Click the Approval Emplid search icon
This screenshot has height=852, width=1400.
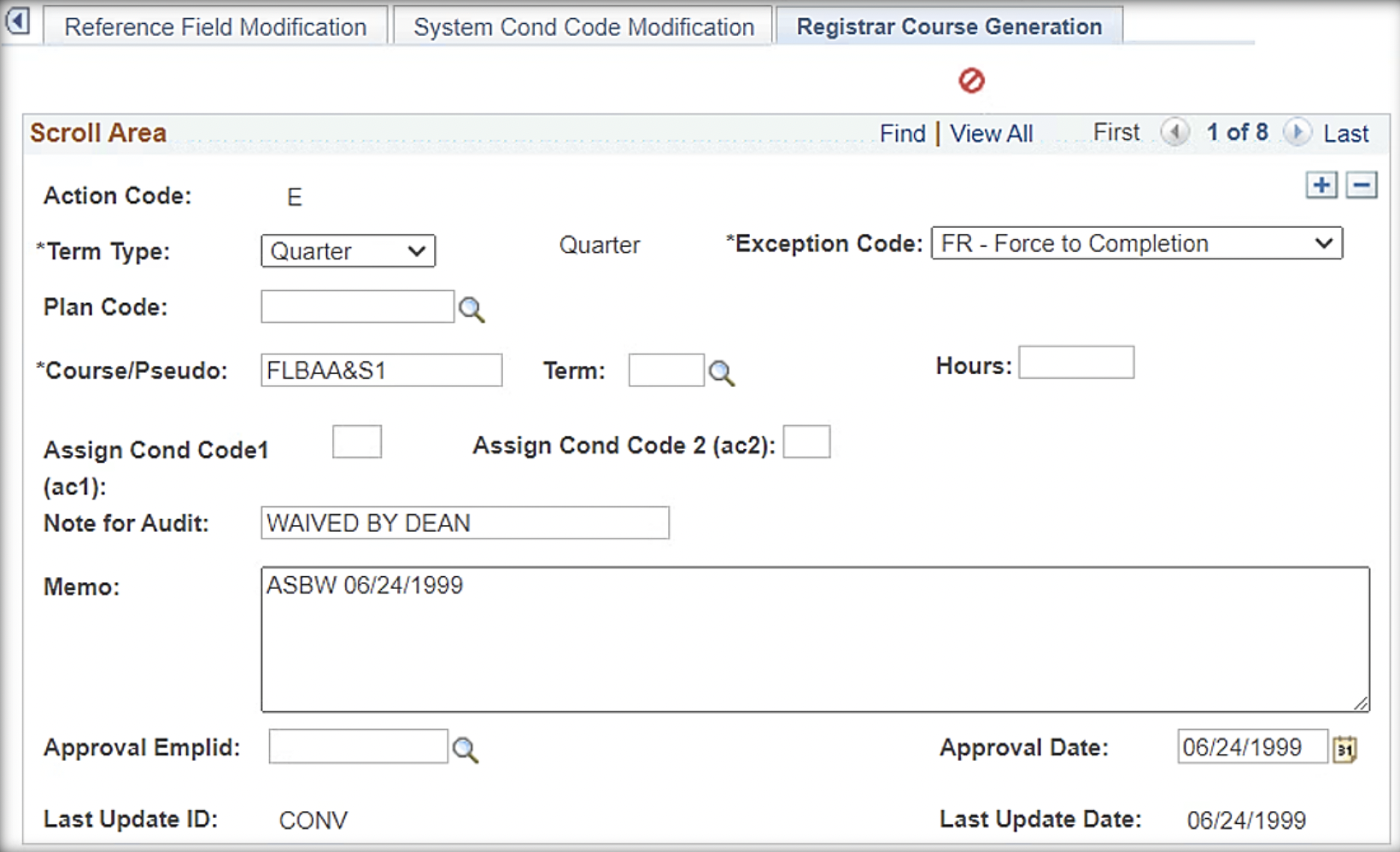pyautogui.click(x=465, y=750)
